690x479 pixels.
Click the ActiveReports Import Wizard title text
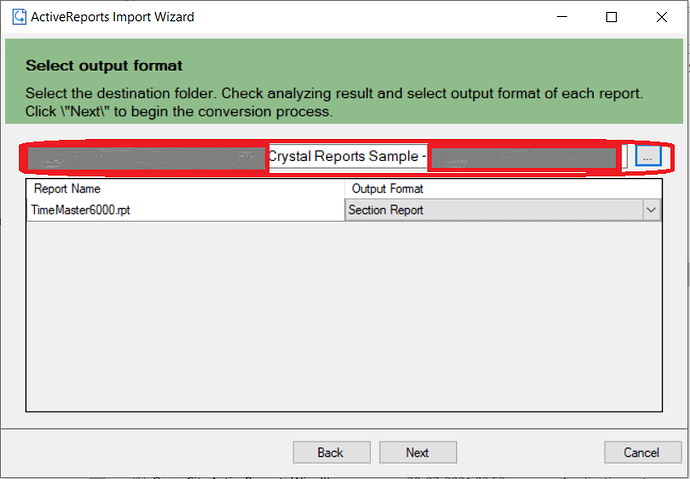pyautogui.click(x=112, y=17)
